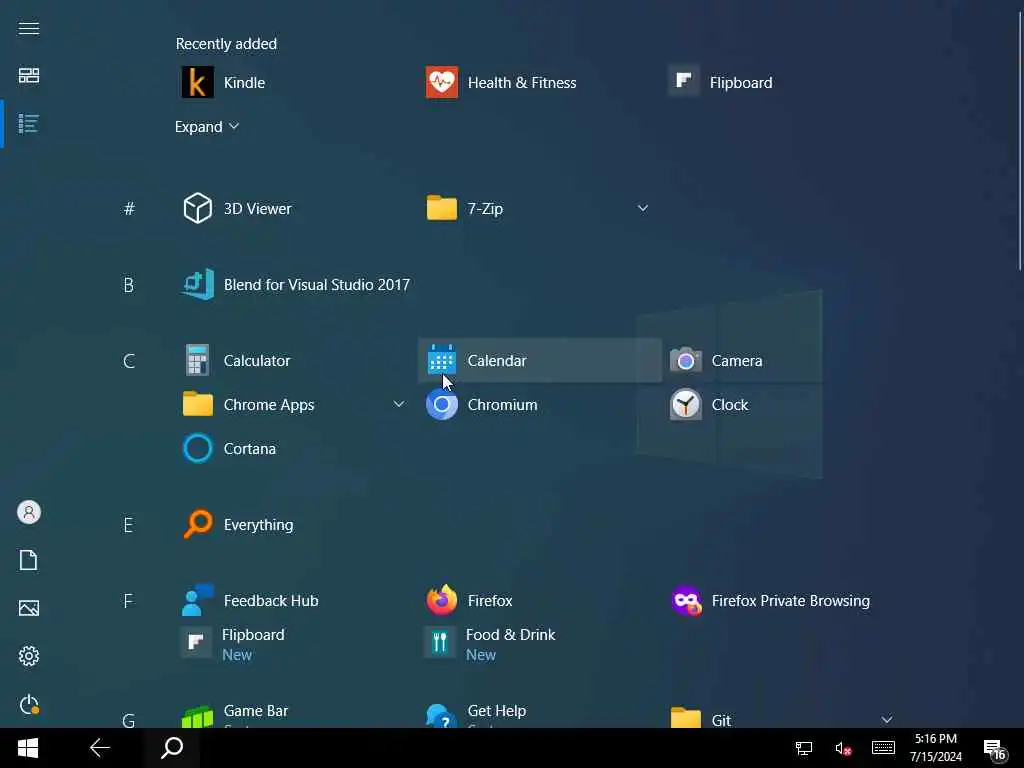Open the 3D Viewer cube icon

[197, 208]
